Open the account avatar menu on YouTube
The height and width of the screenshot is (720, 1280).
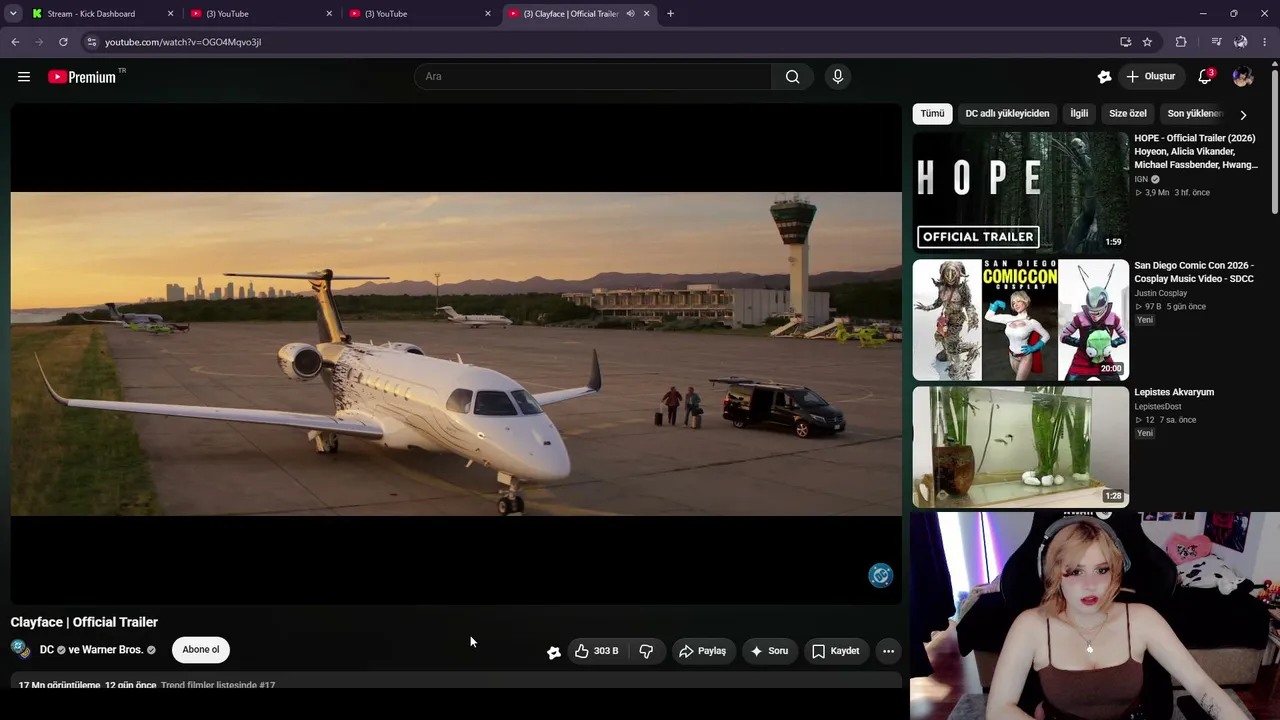1243,77
